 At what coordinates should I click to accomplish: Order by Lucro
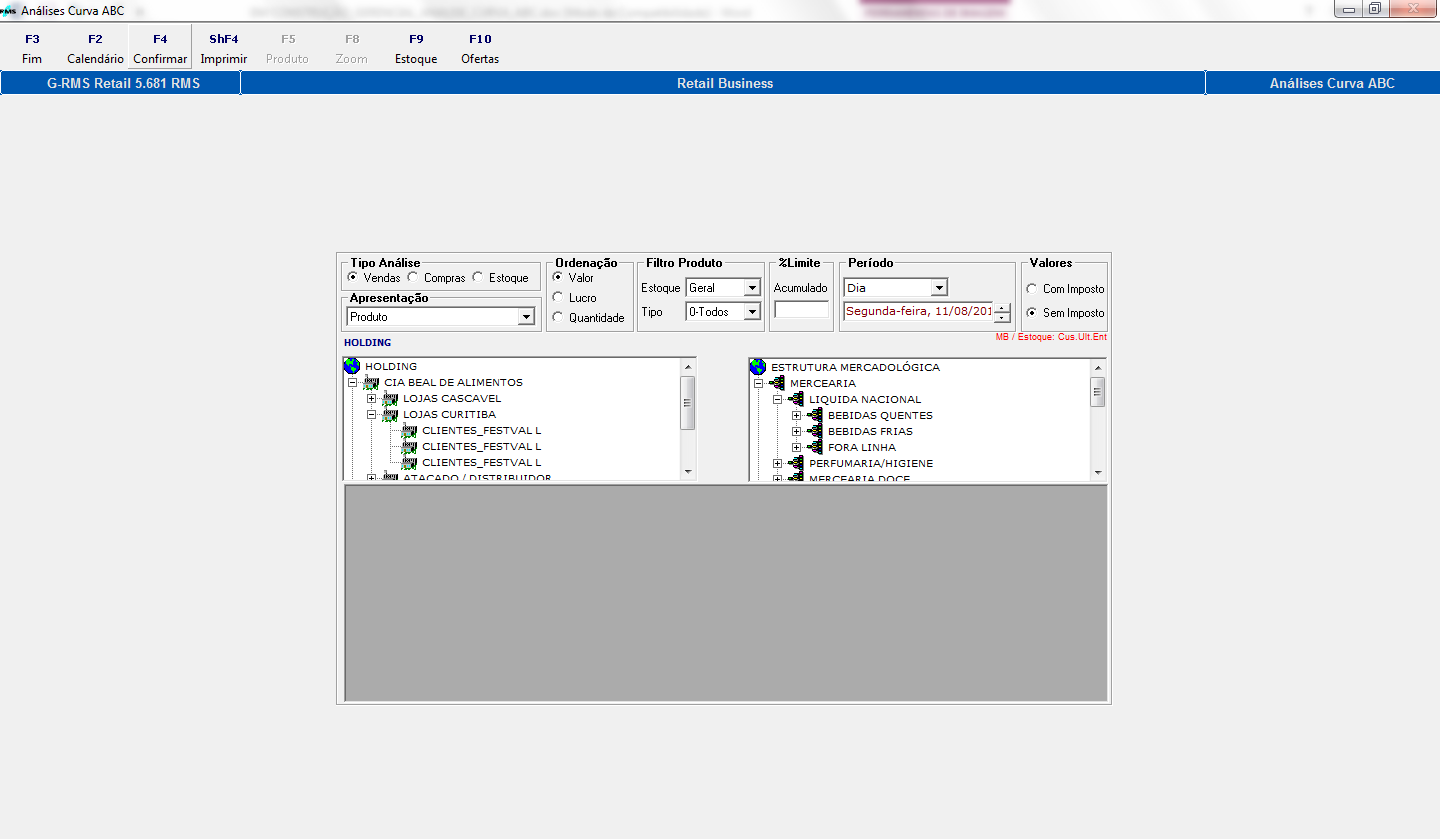coord(557,297)
